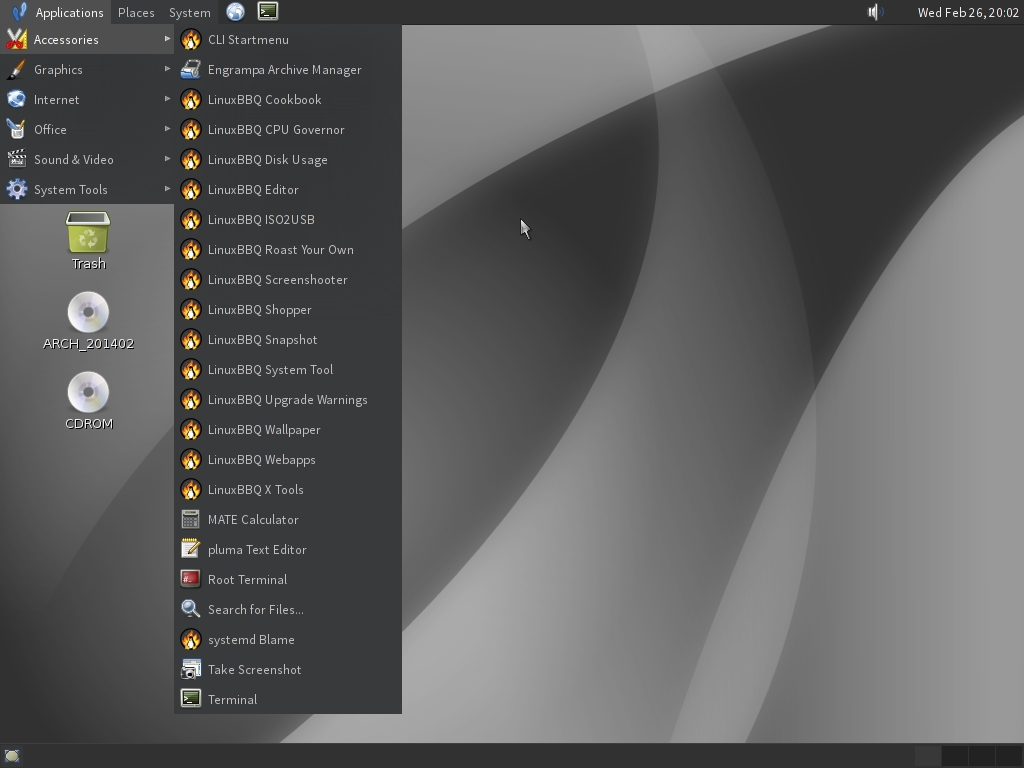This screenshot has width=1024, height=768.
Task: Open LinuxBBQ System Tool
Action: tap(288, 370)
